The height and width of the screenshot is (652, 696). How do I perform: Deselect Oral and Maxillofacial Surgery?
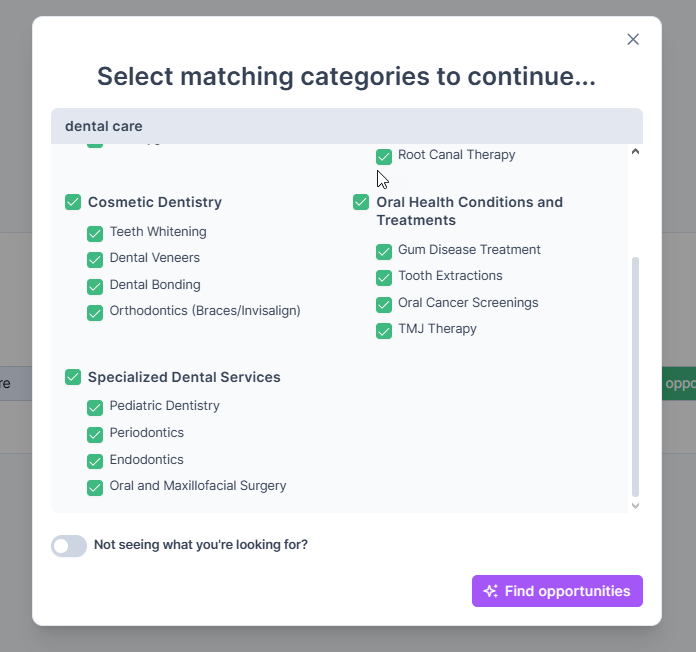click(95, 487)
